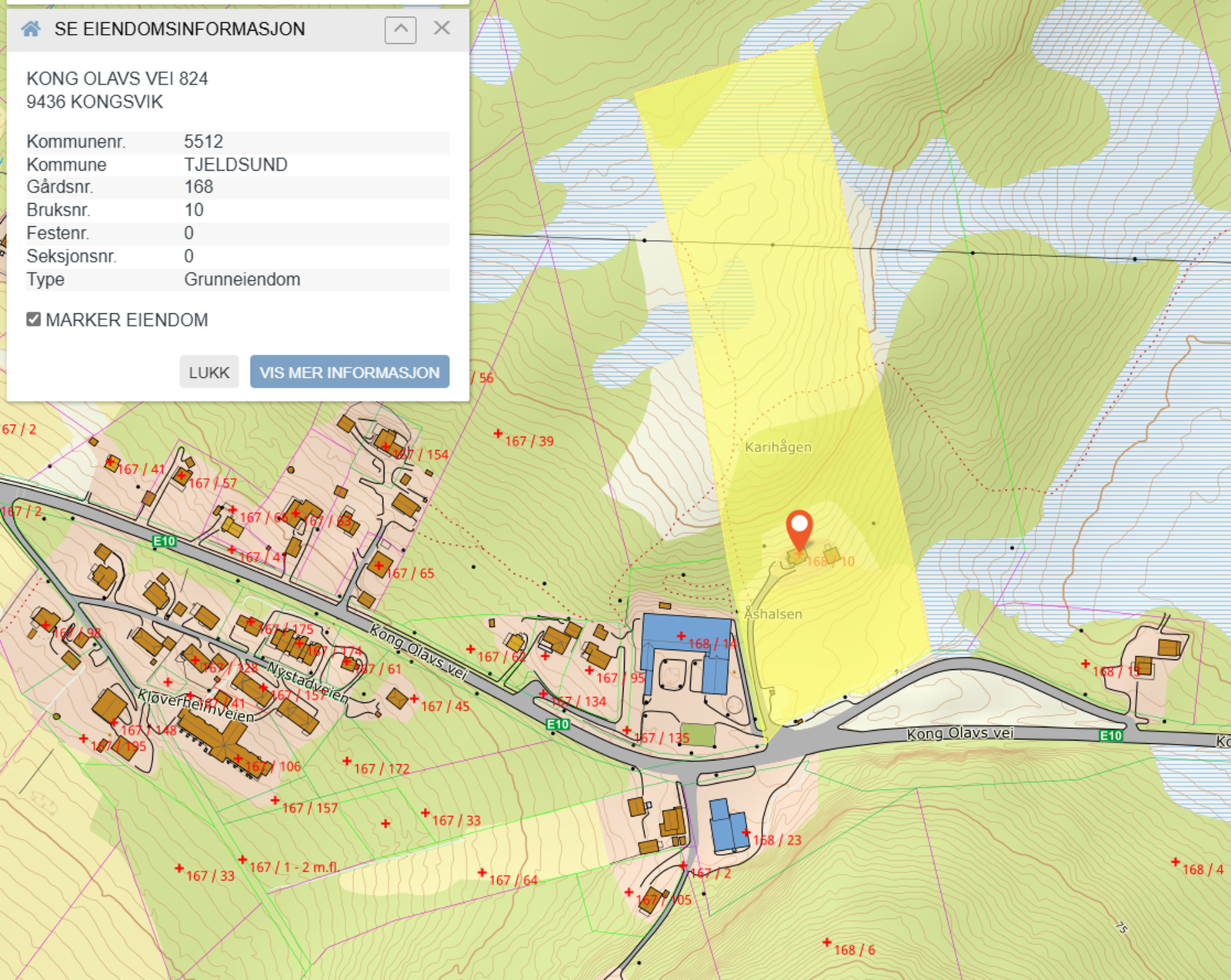The image size is (1231, 980).
Task: Collapse the property information panel using the chevron
Action: pos(400,29)
